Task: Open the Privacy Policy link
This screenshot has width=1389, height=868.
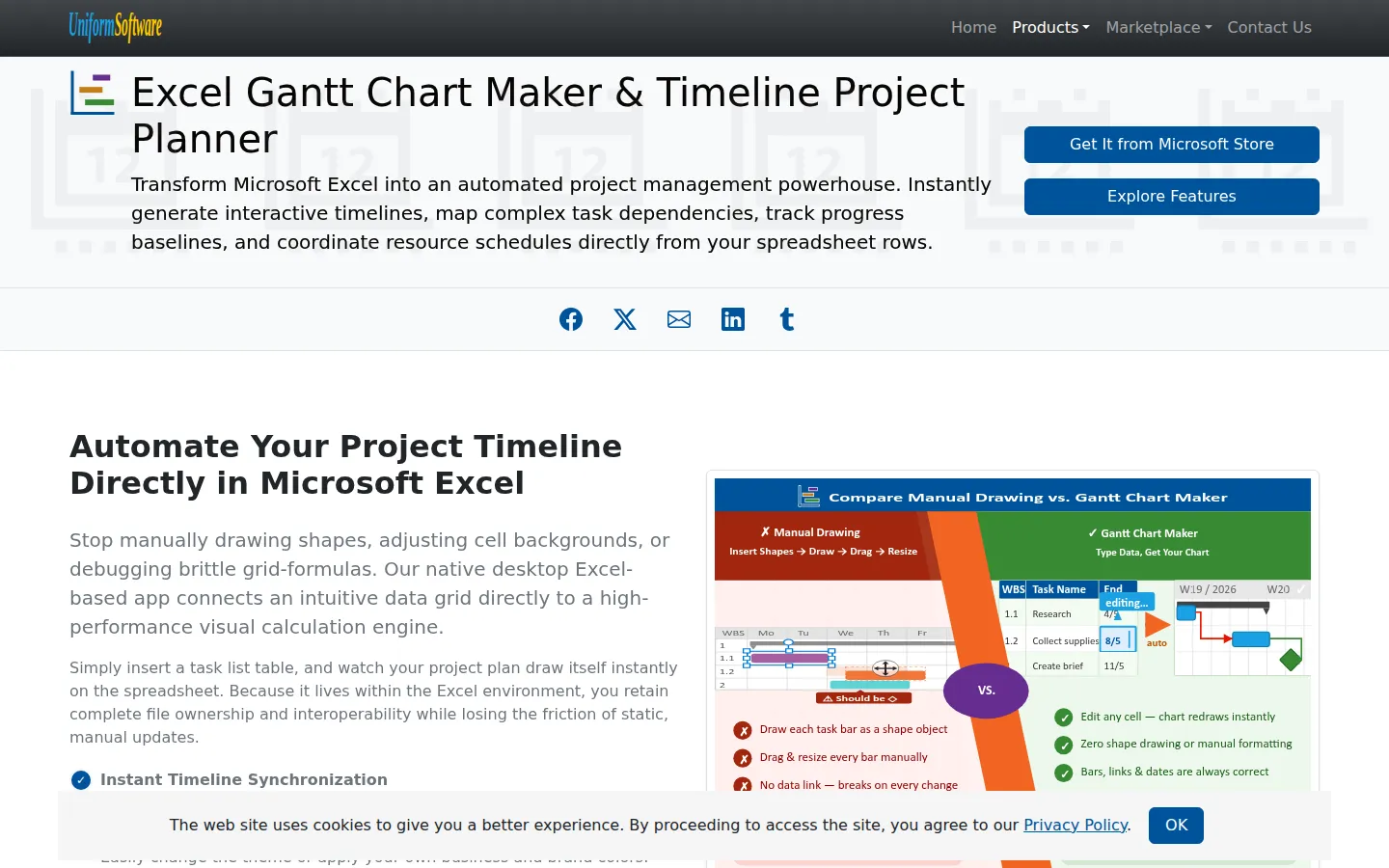Action: (1076, 825)
